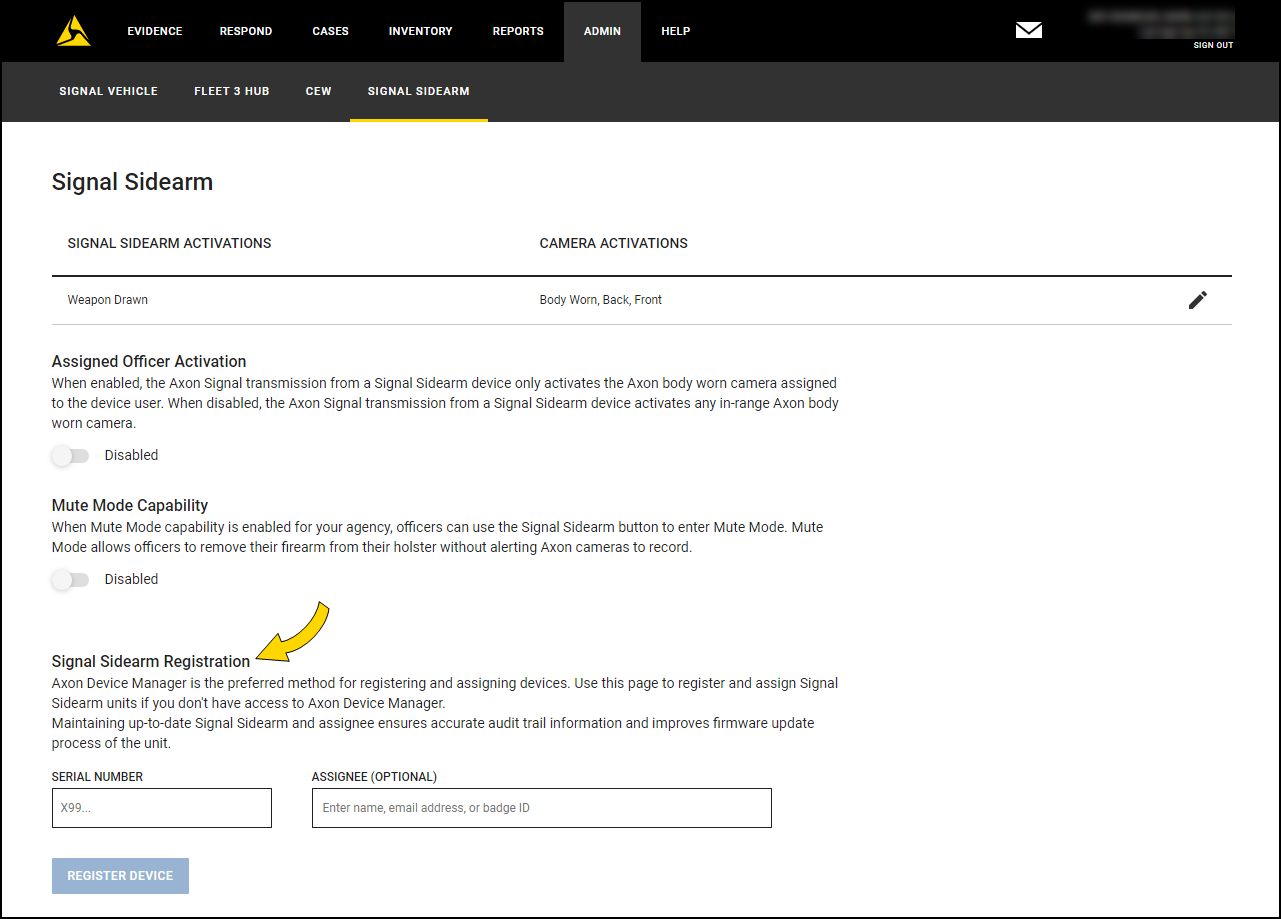Open the Reports menu
Viewport: 1281px width, 919px height.
tap(518, 31)
